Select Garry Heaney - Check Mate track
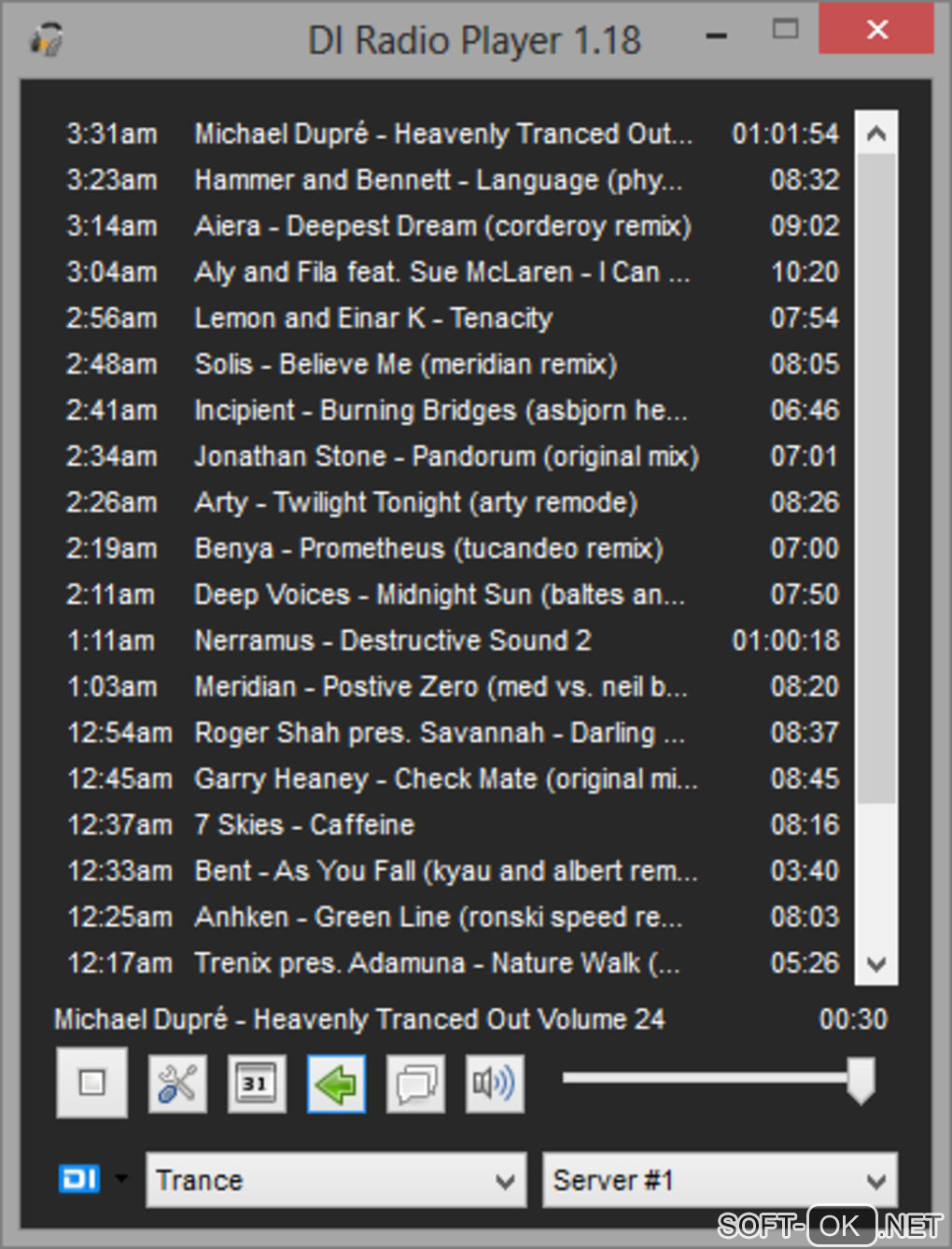952x1249 pixels. point(453,779)
